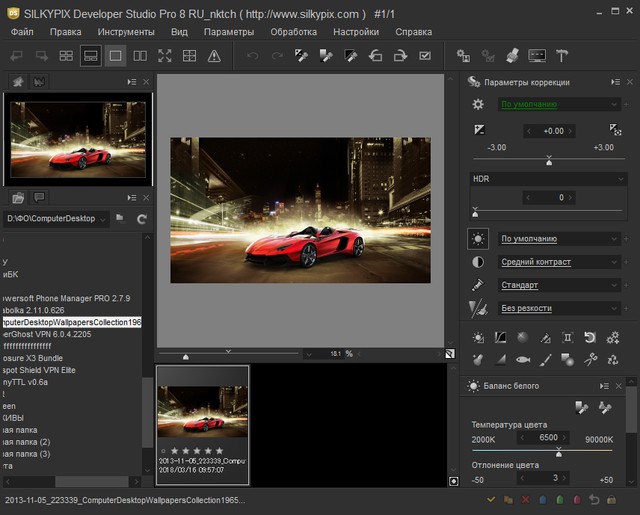Select the white balance sun icon
This screenshot has height=515, width=640.
click(478, 239)
